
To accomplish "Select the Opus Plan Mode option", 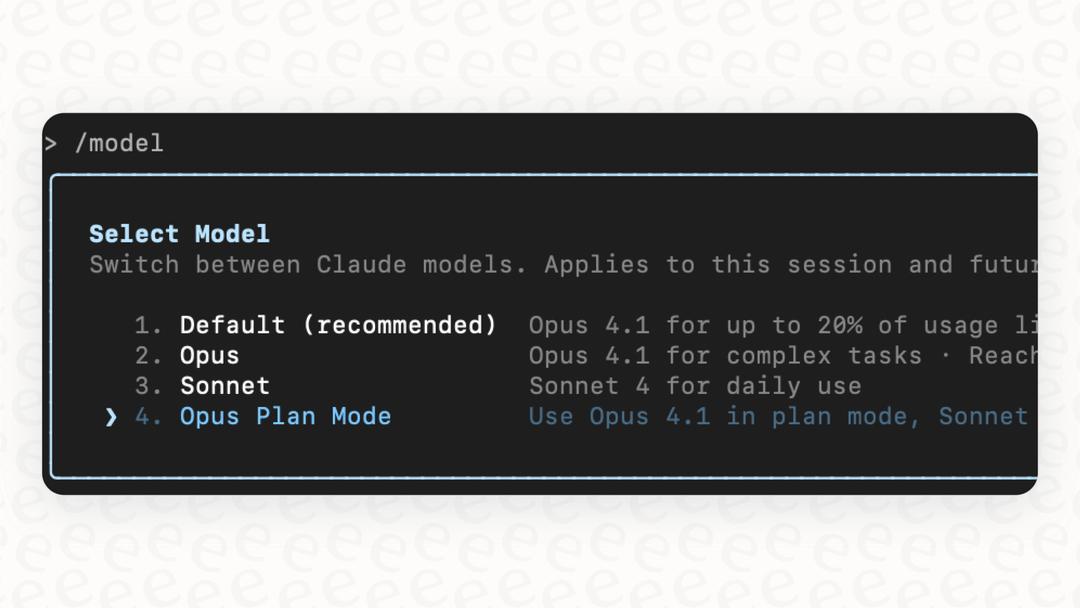I will pyautogui.click(x=286, y=416).
